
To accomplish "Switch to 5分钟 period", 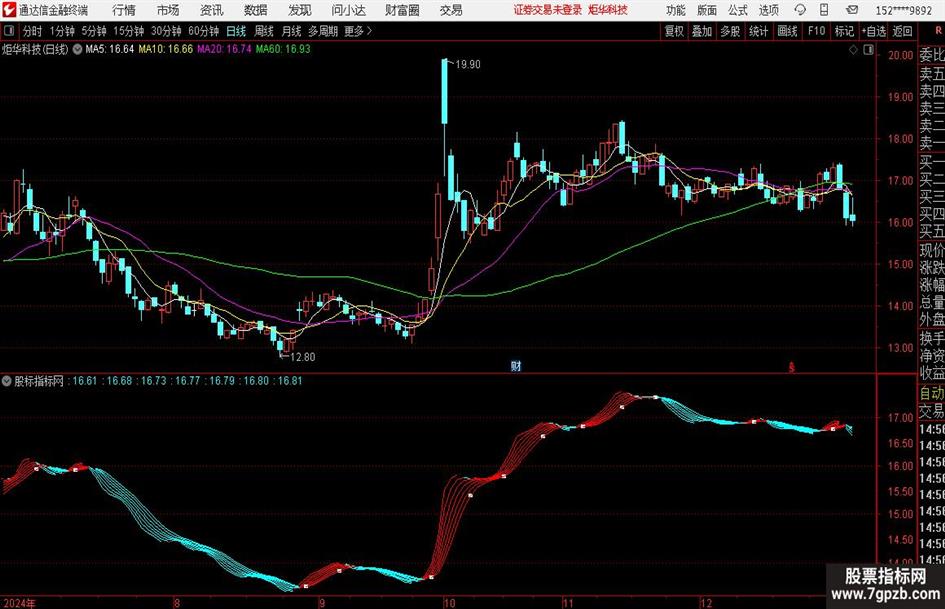I will (94, 31).
